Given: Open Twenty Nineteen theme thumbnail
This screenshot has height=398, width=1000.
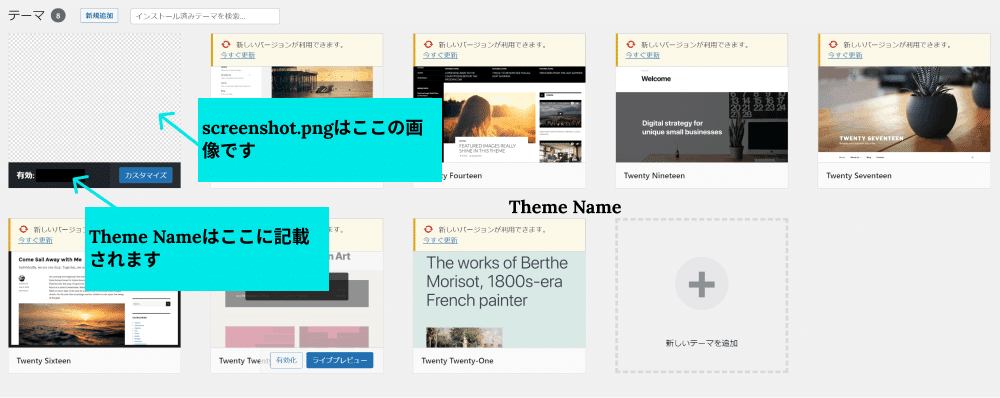Looking at the screenshot, I should [x=702, y=114].
